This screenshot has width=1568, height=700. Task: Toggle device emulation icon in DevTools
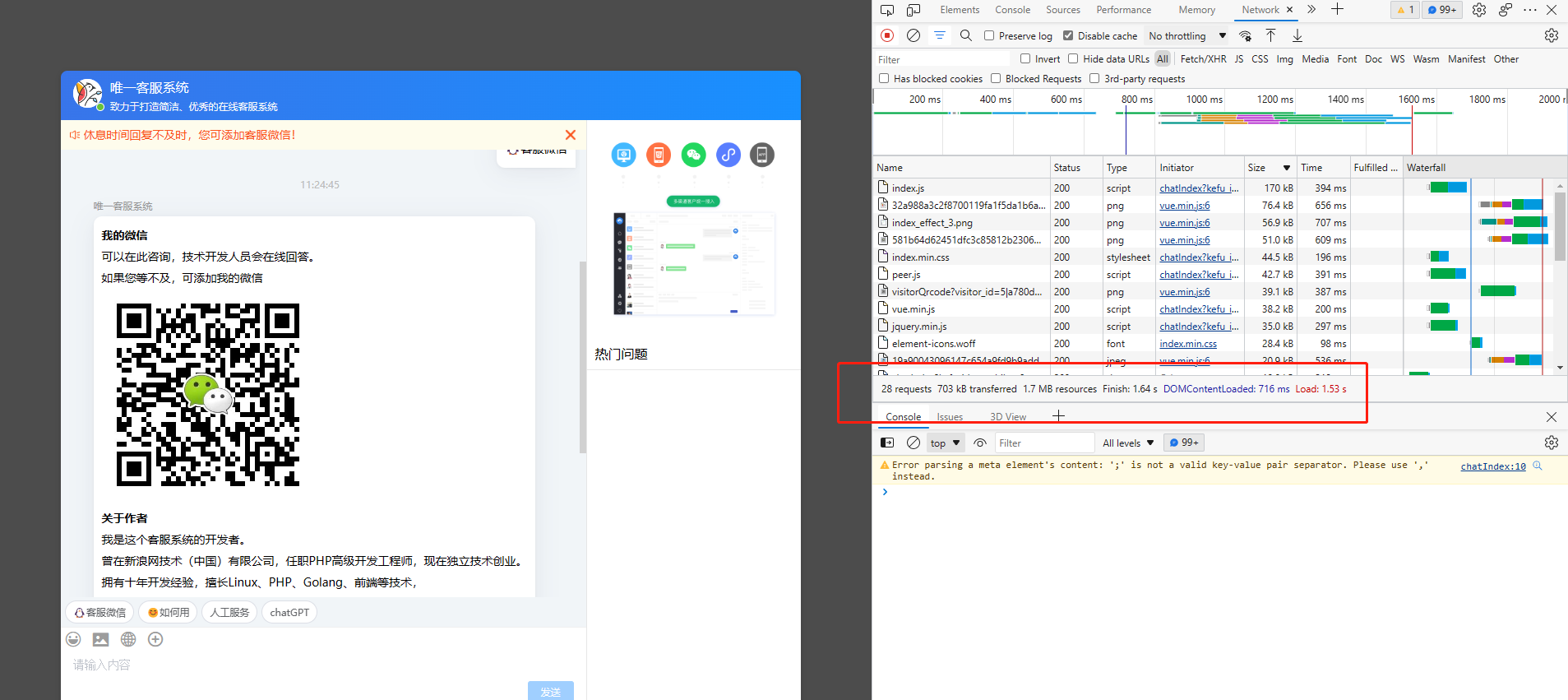pos(914,10)
